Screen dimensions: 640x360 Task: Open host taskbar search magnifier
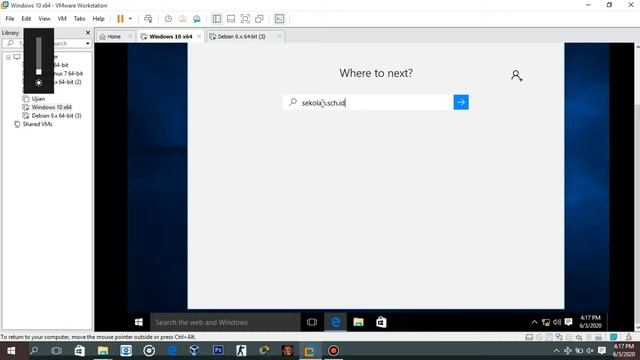point(34,351)
